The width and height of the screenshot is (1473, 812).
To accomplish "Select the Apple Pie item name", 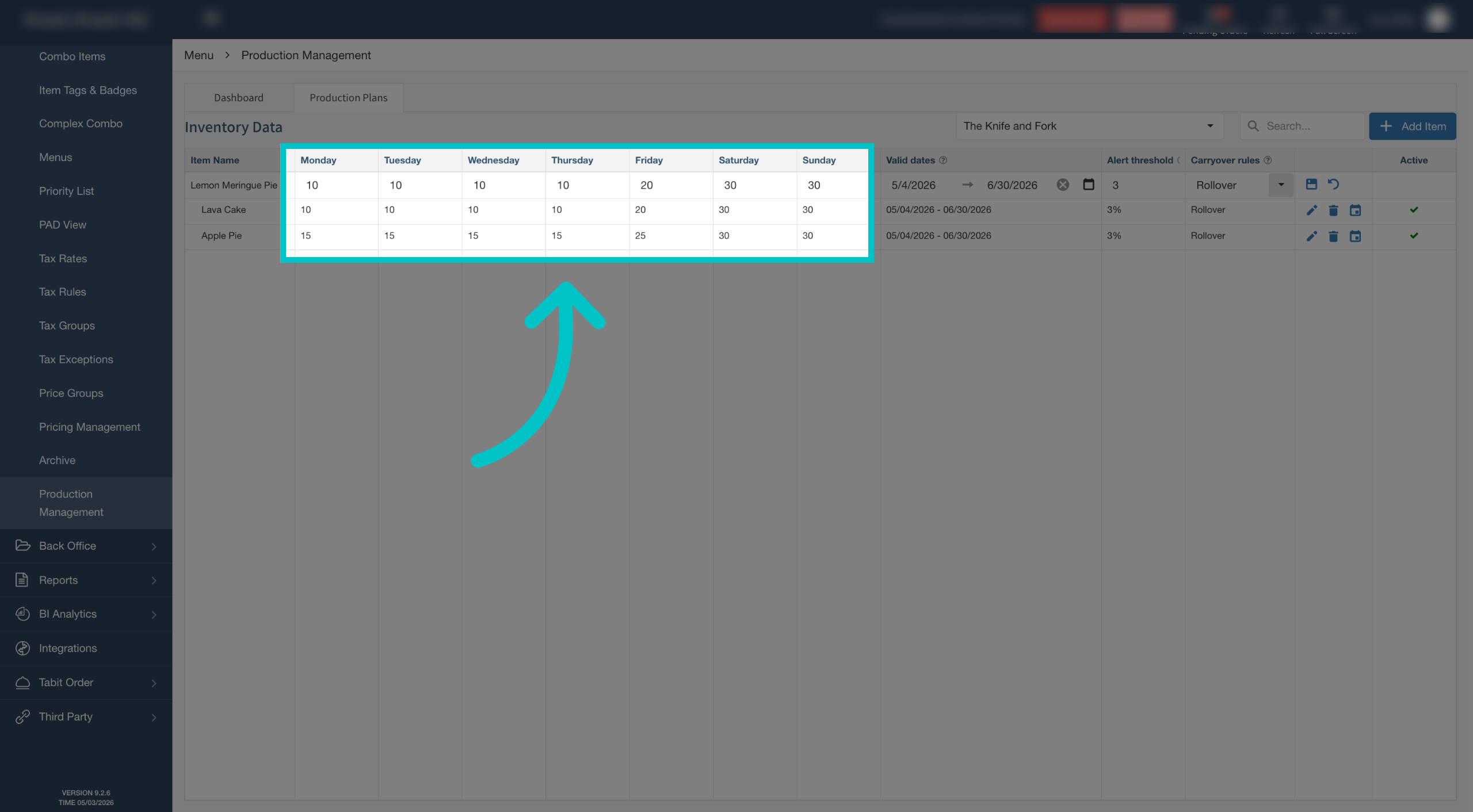I will [x=222, y=236].
